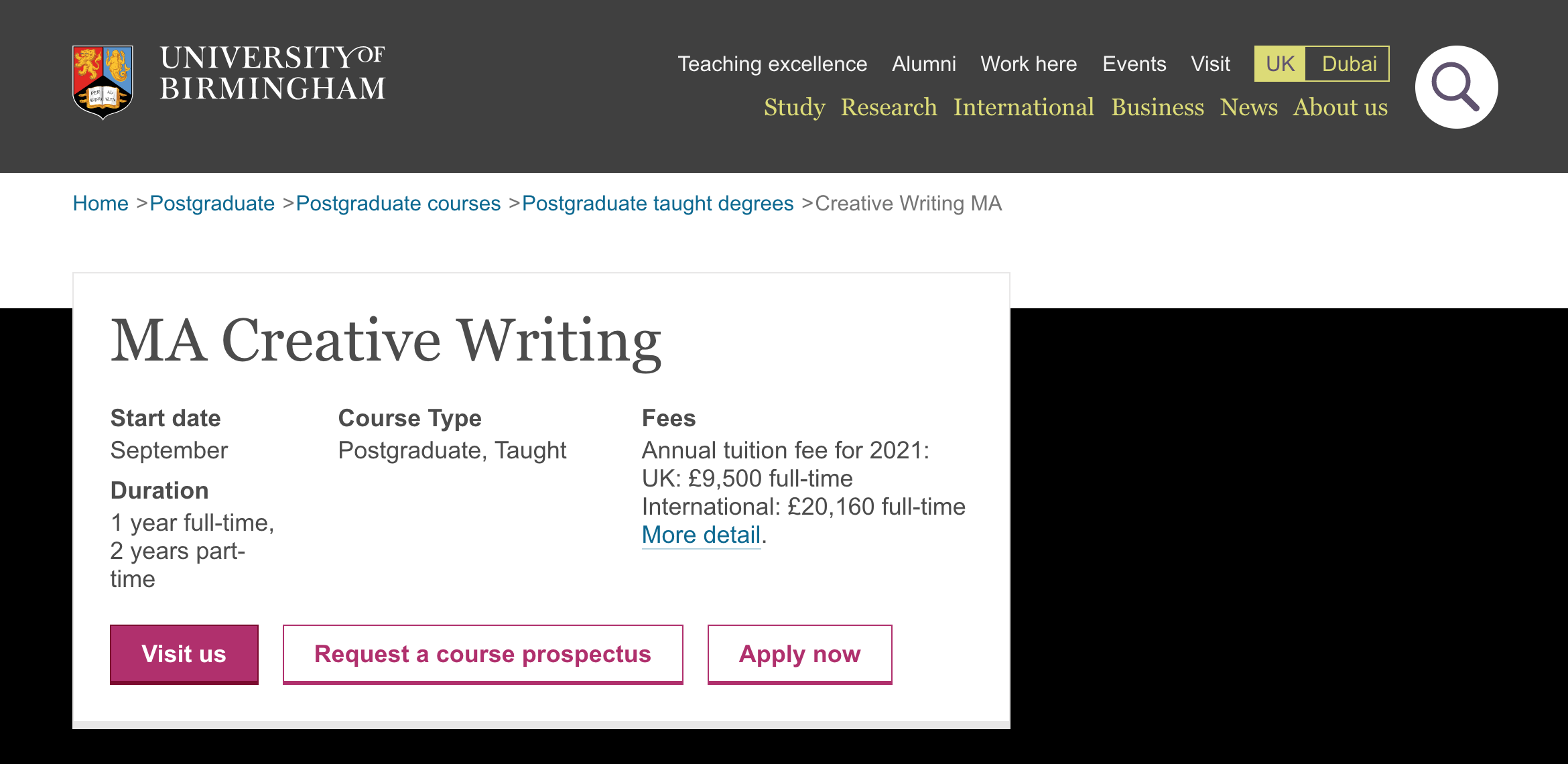Open the Business navigation item
The width and height of the screenshot is (1568, 764).
(x=1157, y=107)
